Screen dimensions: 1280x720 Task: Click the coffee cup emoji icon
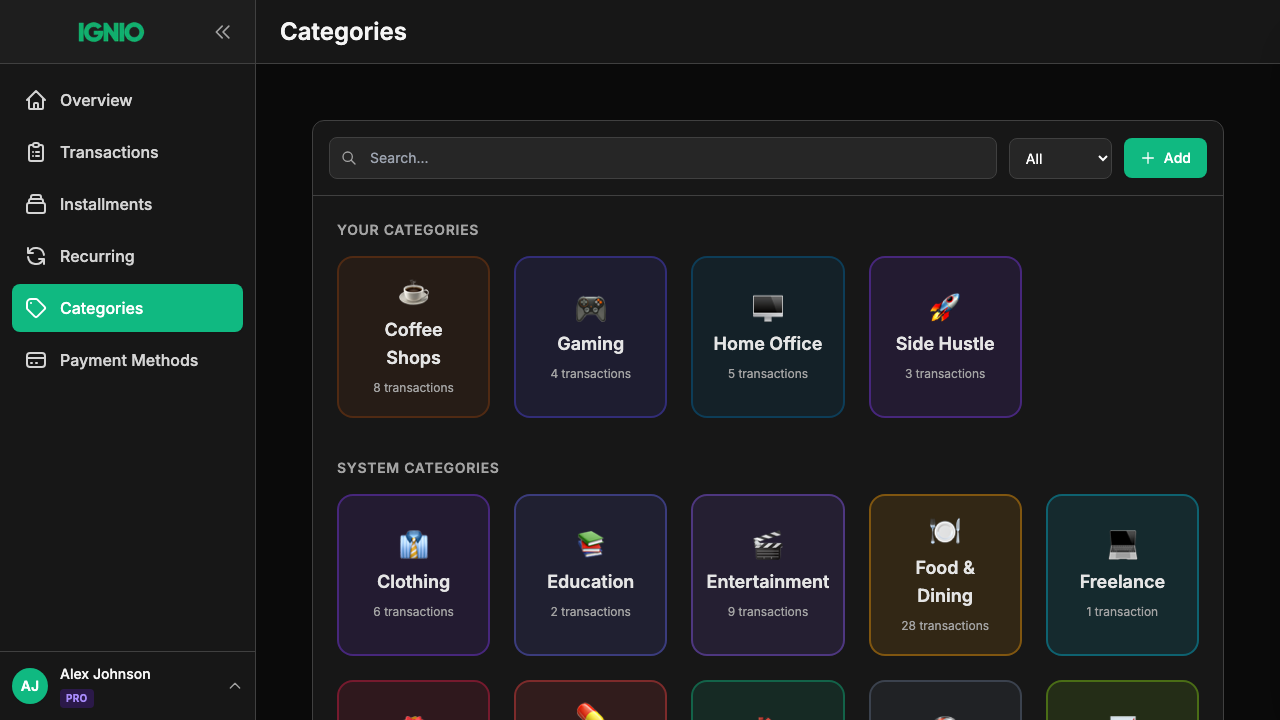413,293
